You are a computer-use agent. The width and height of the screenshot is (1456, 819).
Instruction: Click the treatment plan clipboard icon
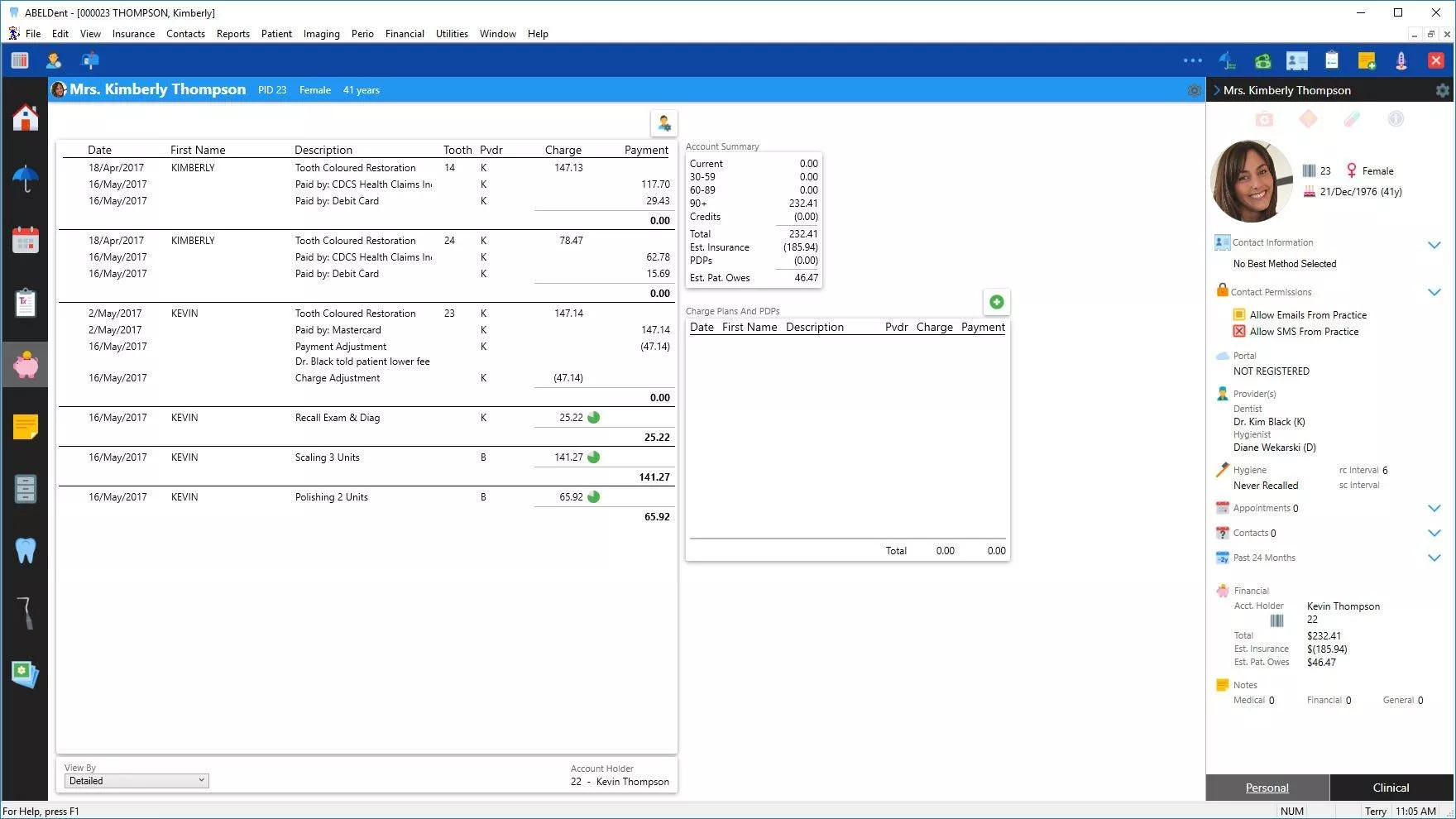point(25,303)
